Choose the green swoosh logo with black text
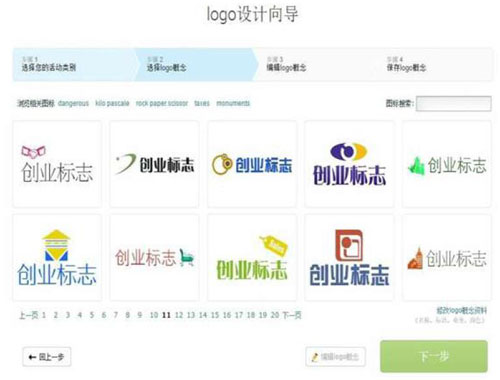 tap(154, 164)
